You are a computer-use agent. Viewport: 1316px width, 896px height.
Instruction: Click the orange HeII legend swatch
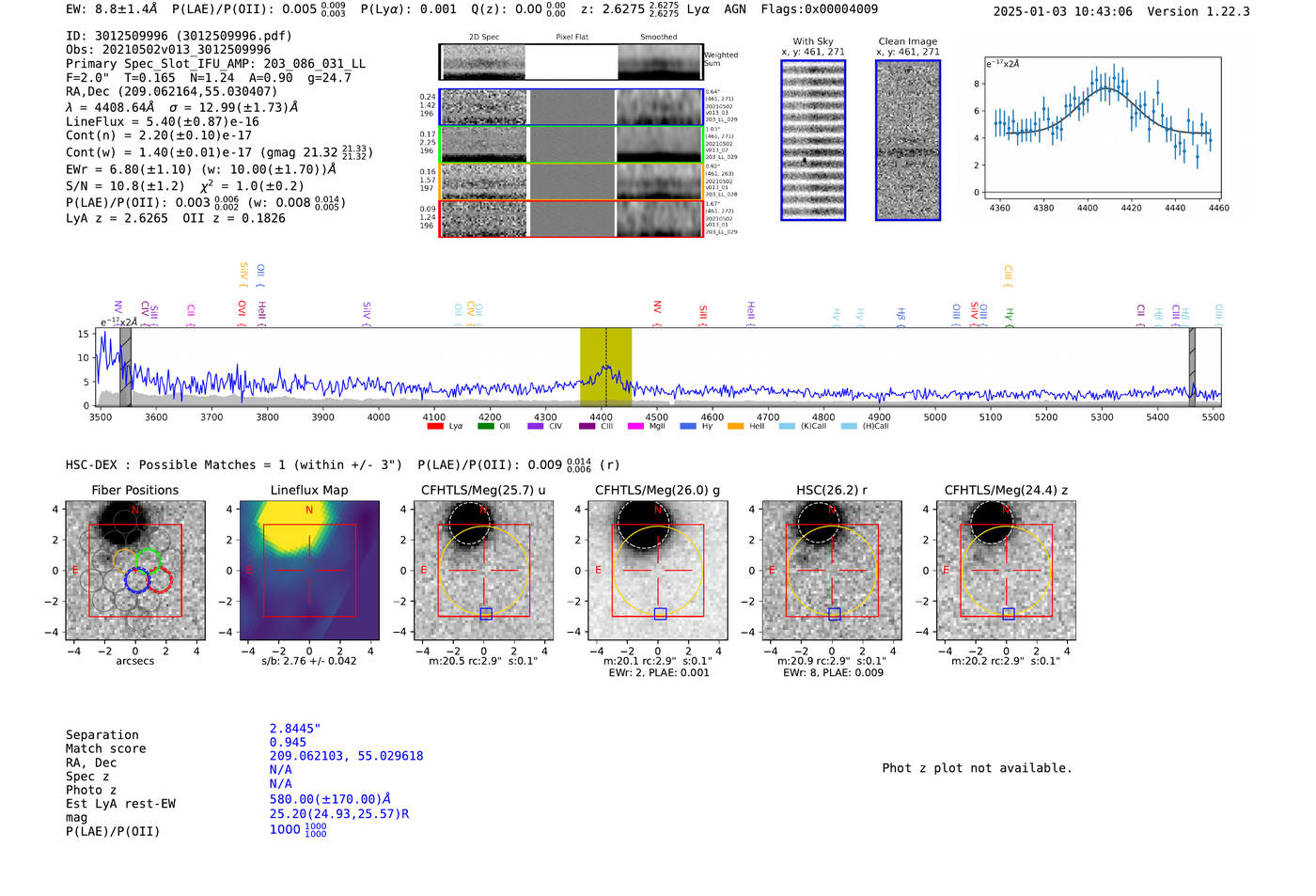point(736,426)
